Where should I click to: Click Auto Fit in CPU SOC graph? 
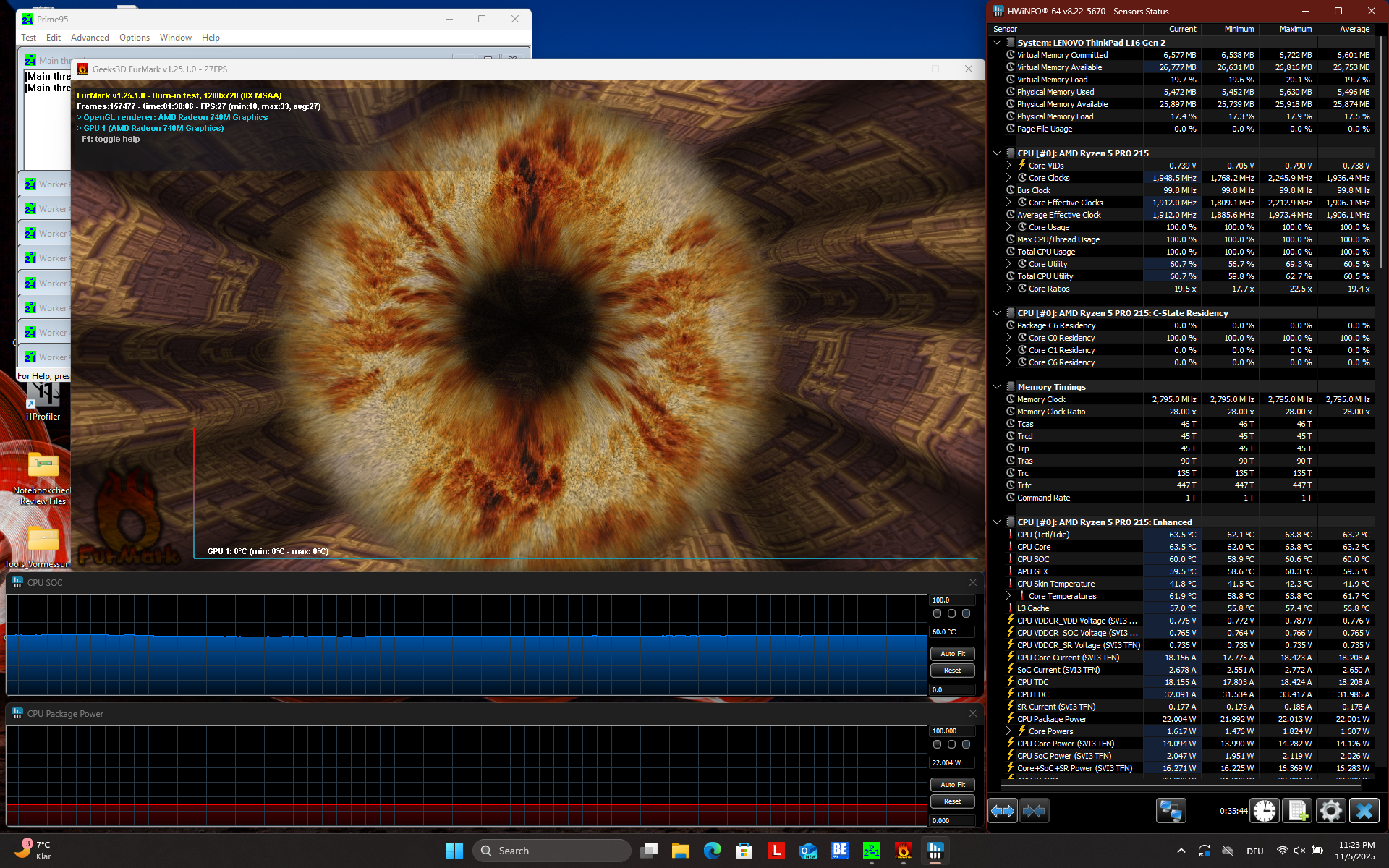coord(952,653)
